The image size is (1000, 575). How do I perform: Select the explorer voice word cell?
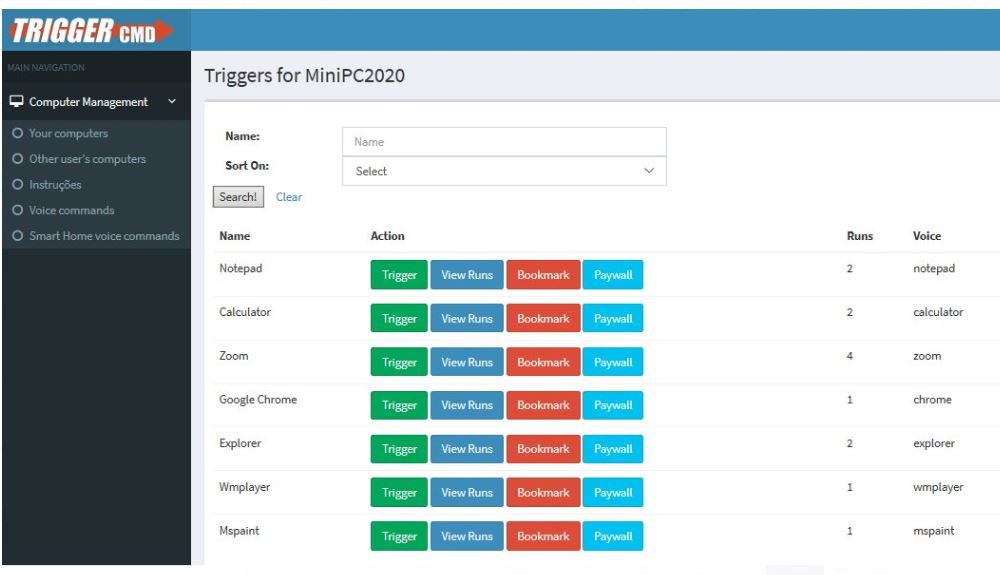pyautogui.click(x=934, y=443)
